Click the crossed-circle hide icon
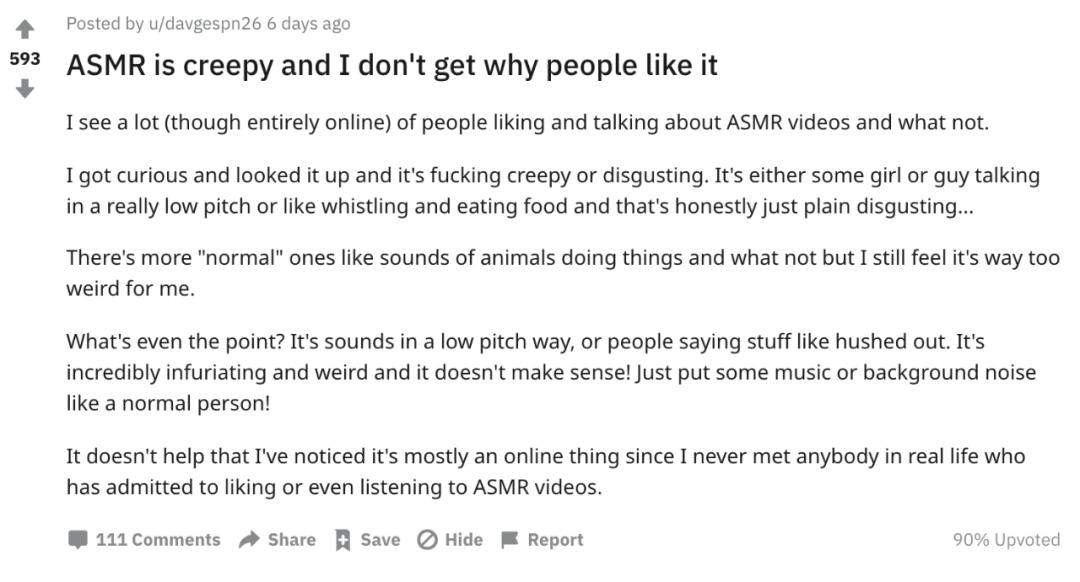 coord(427,540)
